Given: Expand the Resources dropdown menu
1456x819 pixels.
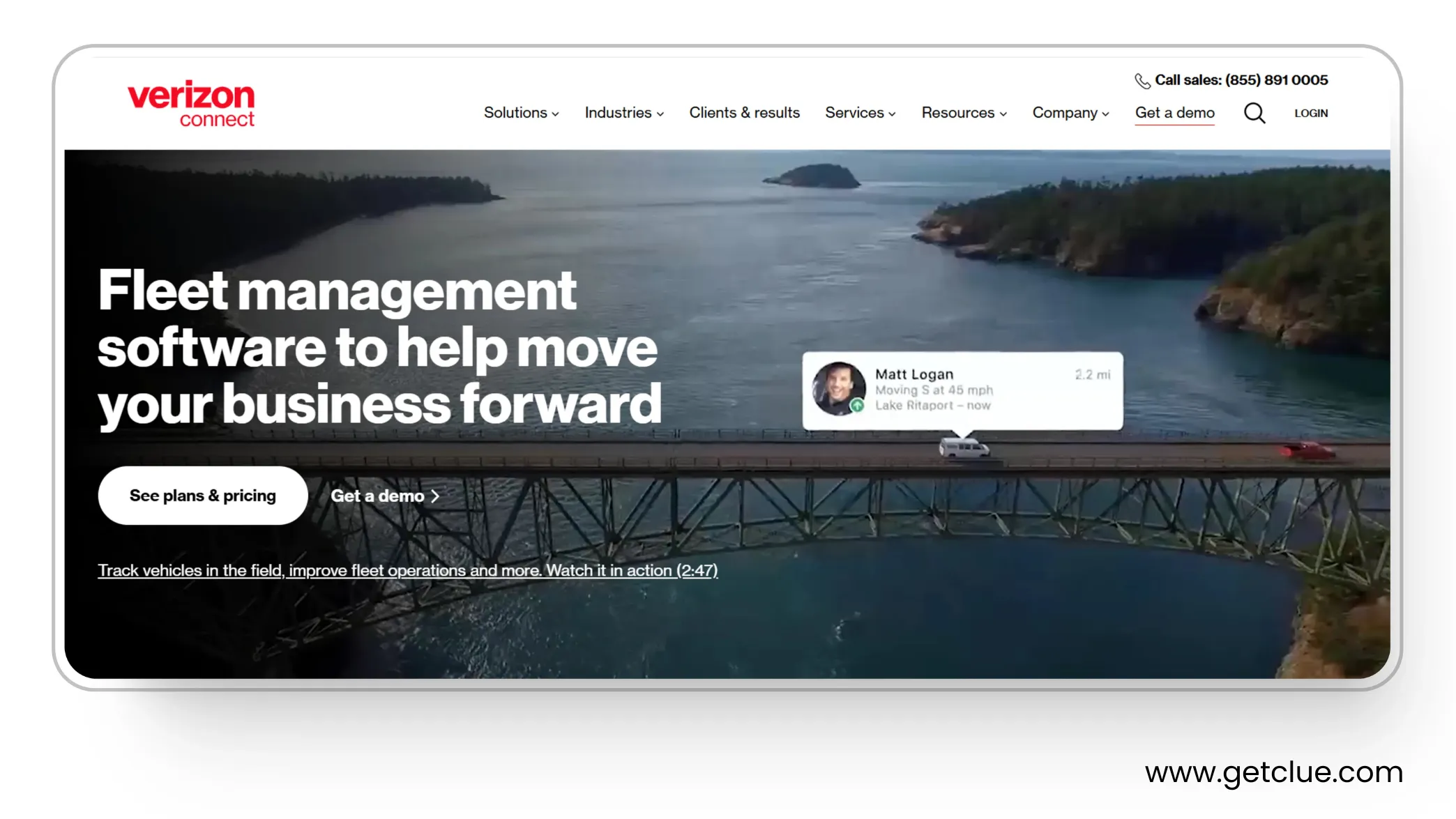Looking at the screenshot, I should 964,113.
